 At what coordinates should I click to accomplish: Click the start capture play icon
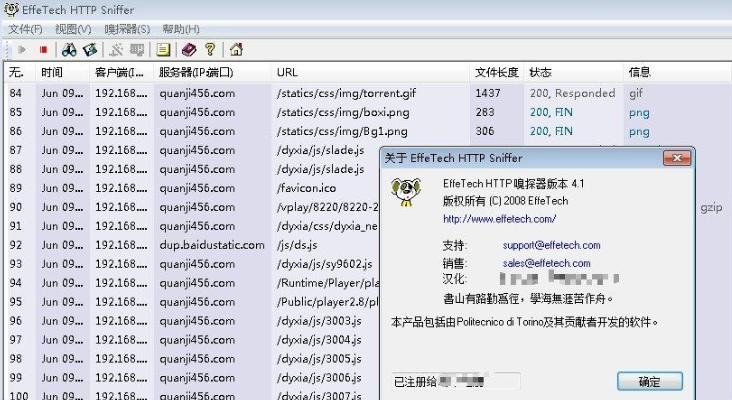pos(21,49)
